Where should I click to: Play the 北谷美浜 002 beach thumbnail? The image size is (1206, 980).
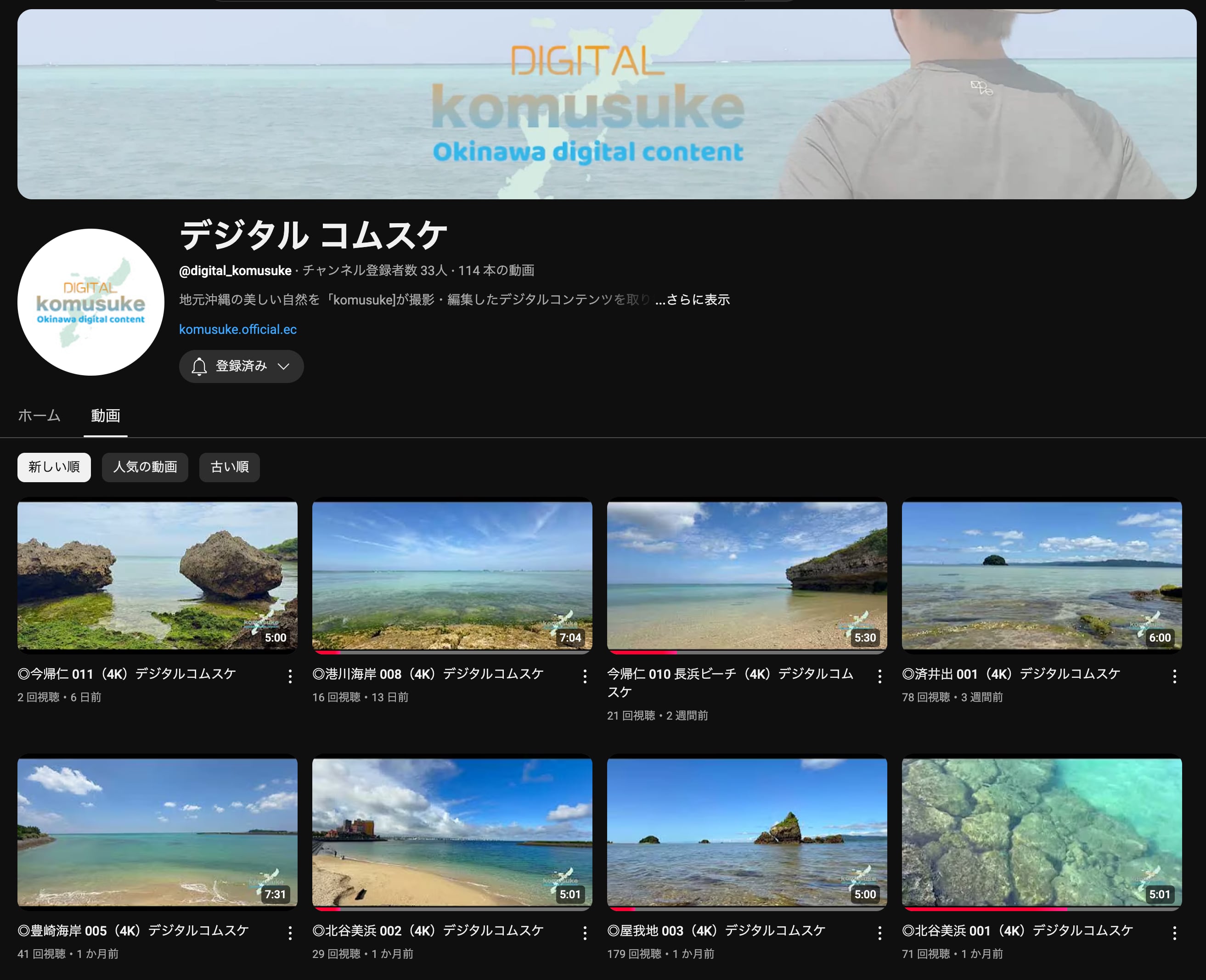pyautogui.click(x=452, y=832)
